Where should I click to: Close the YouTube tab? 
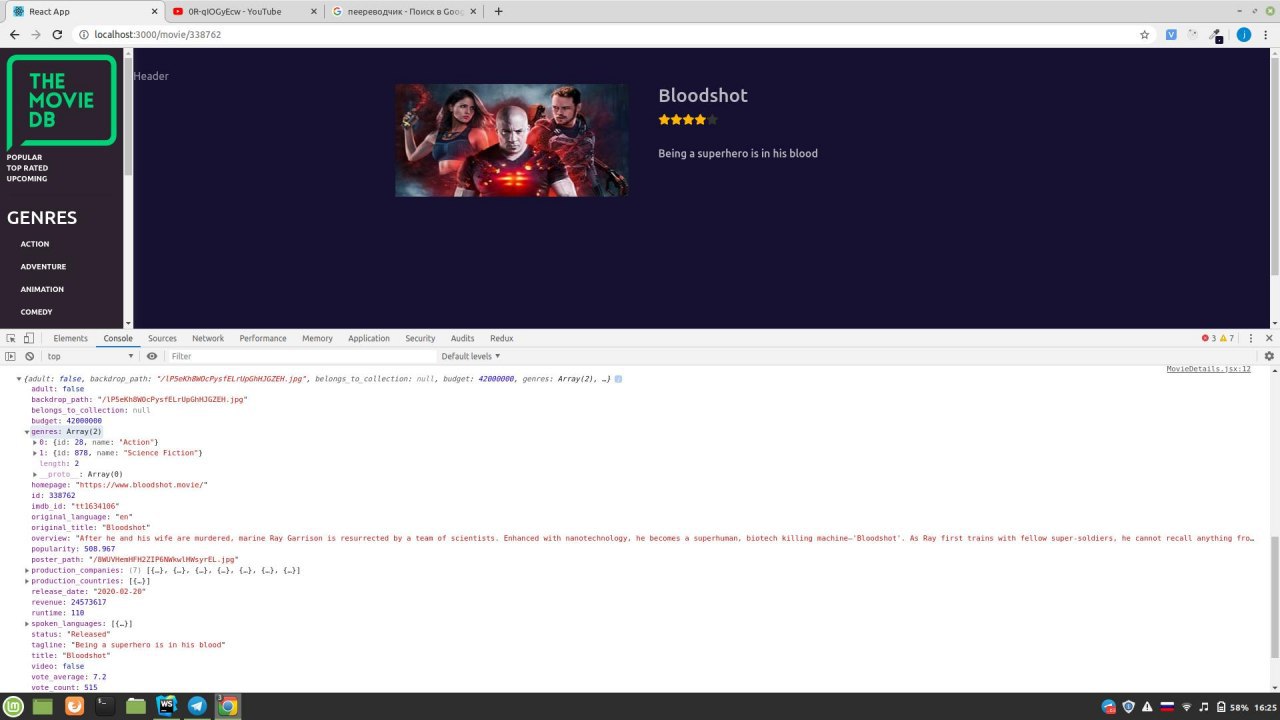(315, 12)
